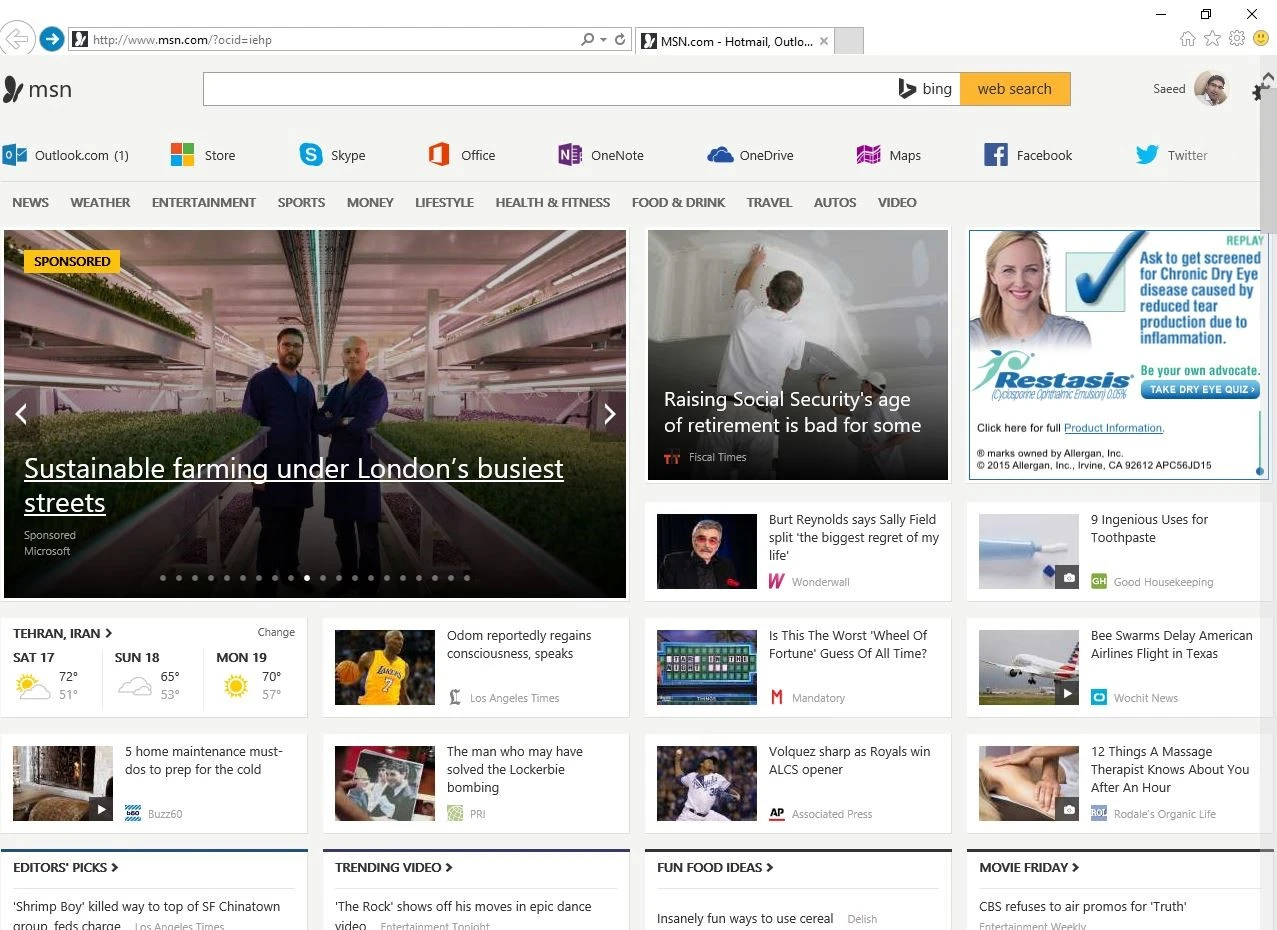
Task: Open the VIDEO menu item
Action: point(897,202)
